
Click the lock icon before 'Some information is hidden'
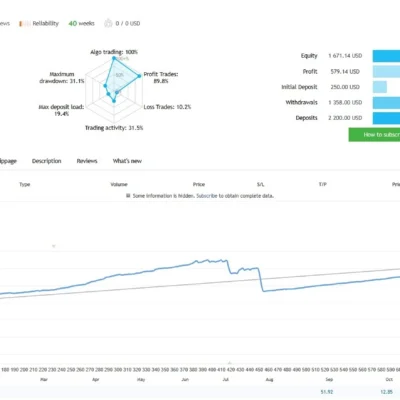(x=128, y=196)
